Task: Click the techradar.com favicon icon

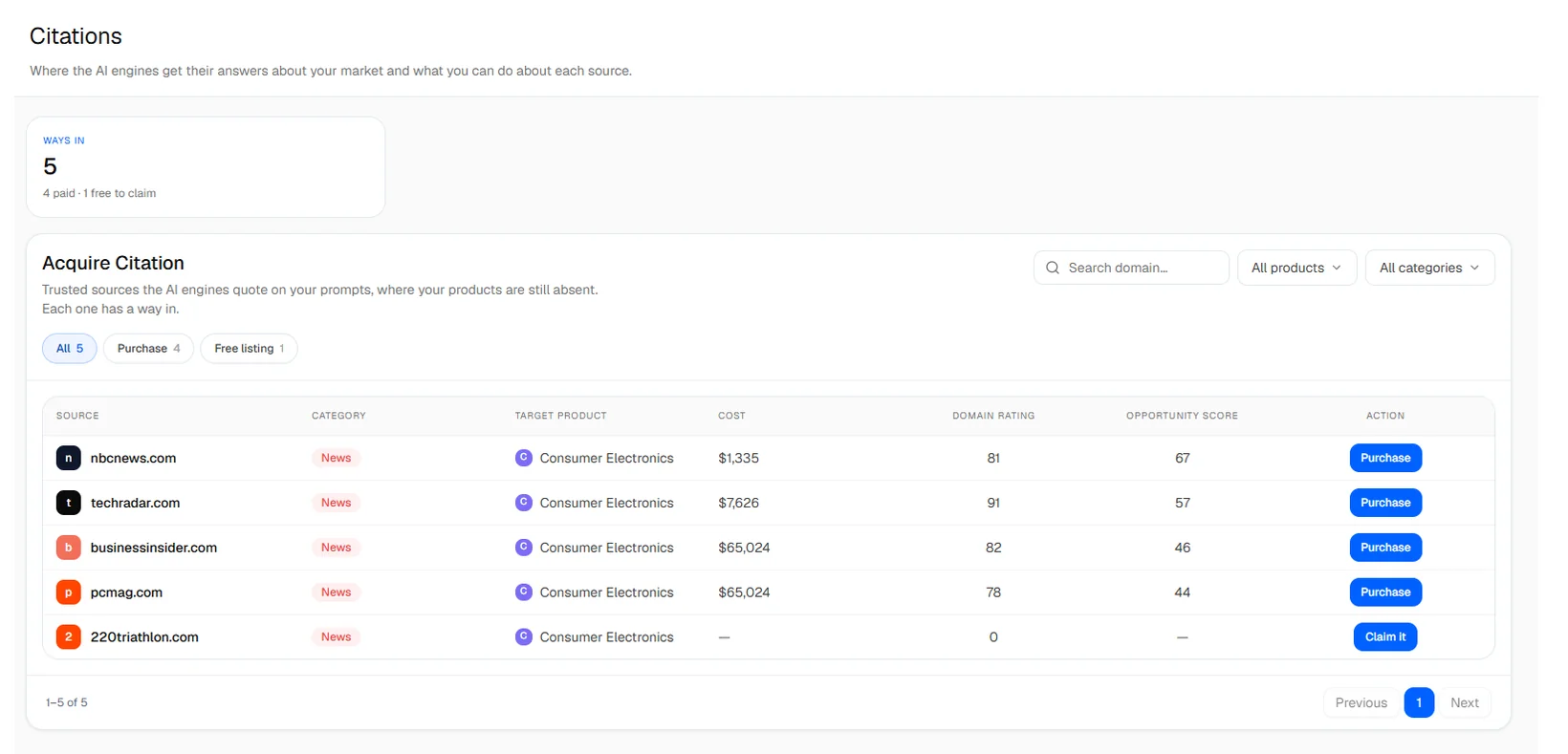Action: click(x=68, y=503)
